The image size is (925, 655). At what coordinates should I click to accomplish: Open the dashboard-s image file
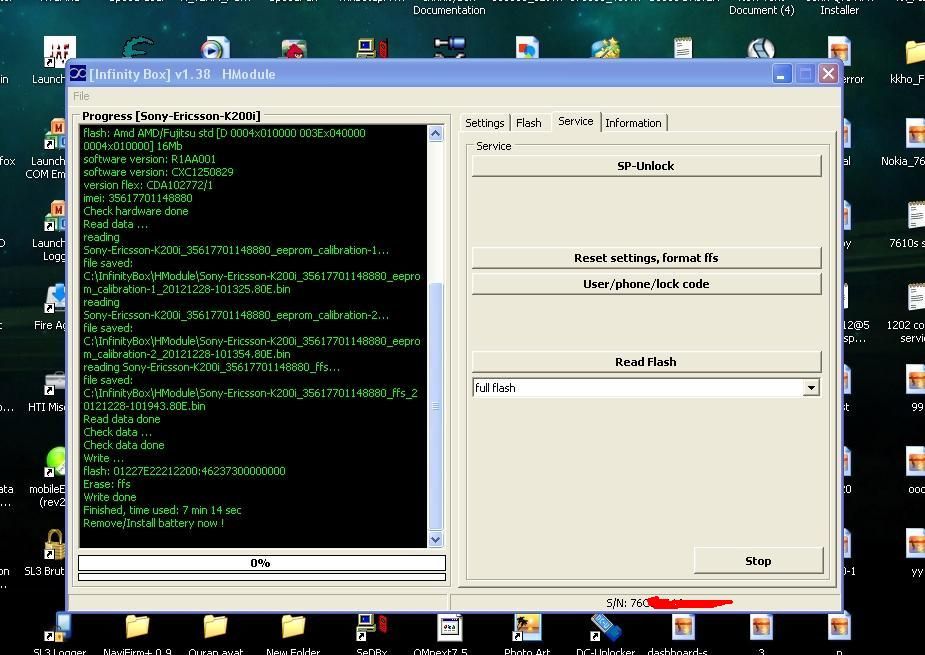[x=683, y=628]
